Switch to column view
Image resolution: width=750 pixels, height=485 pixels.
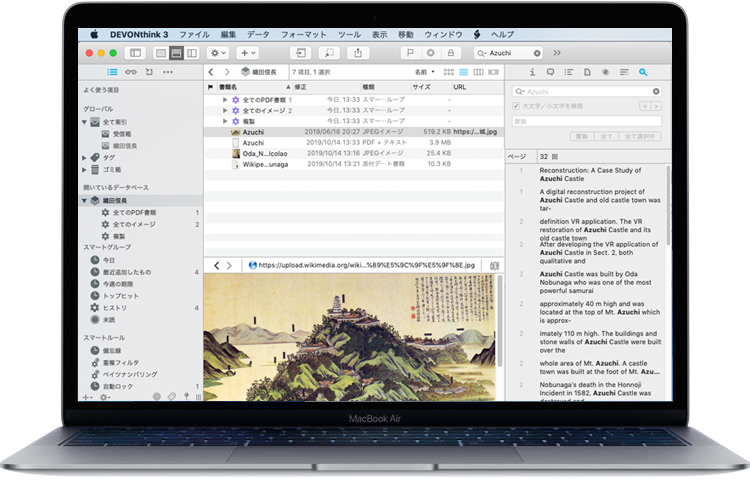478,72
